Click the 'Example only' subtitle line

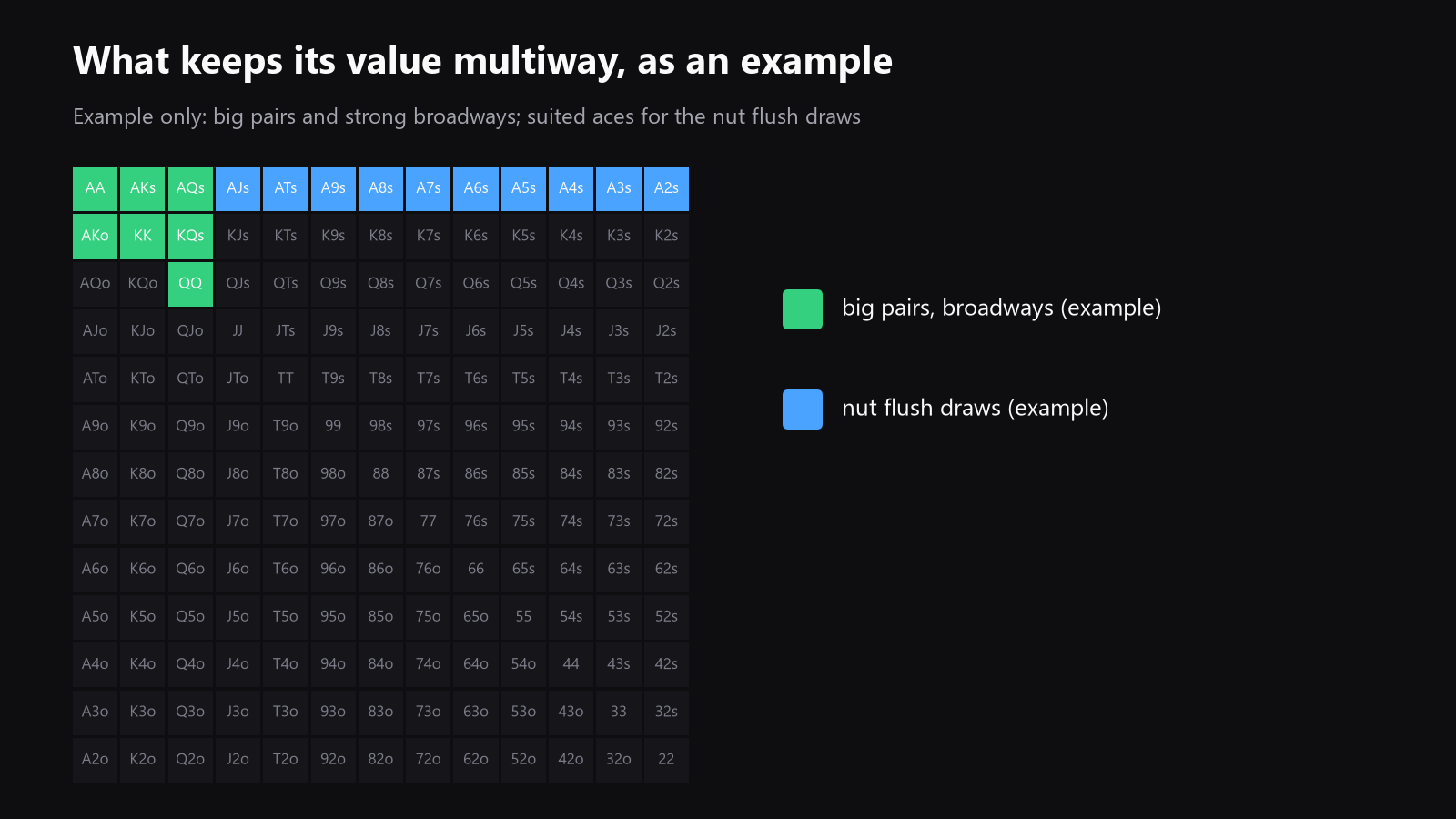click(467, 117)
